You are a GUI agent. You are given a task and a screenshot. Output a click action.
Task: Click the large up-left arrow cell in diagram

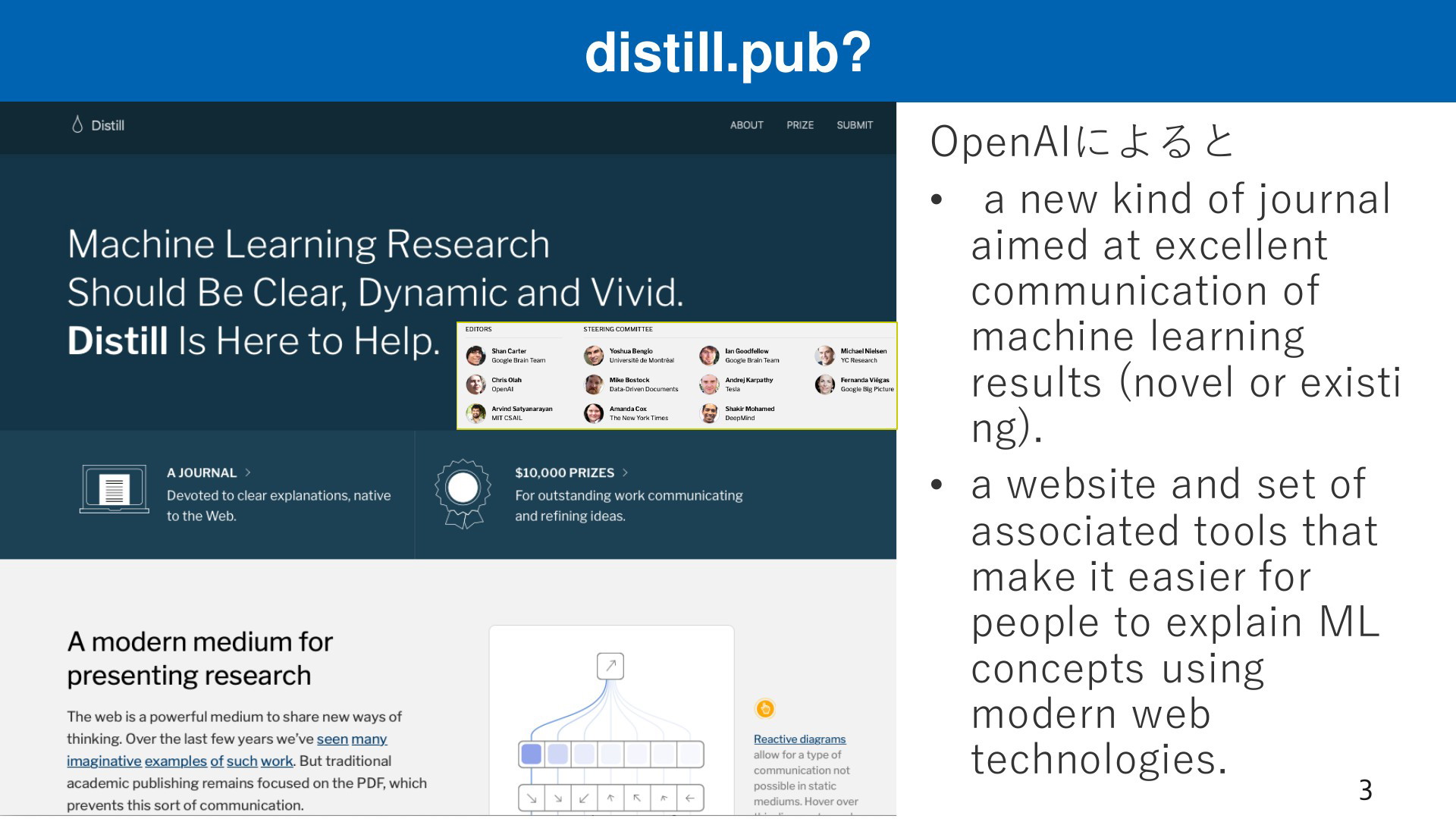(x=637, y=798)
